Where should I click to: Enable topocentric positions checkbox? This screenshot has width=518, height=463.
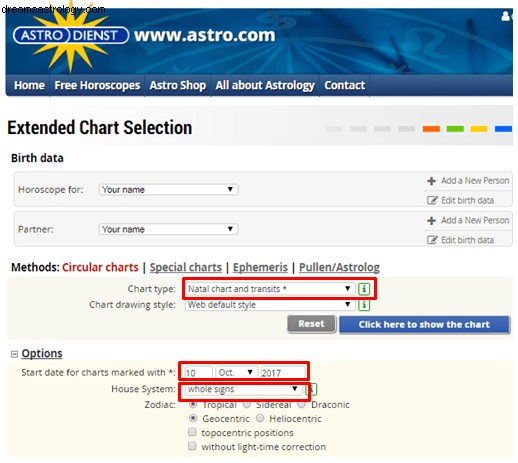(x=192, y=432)
